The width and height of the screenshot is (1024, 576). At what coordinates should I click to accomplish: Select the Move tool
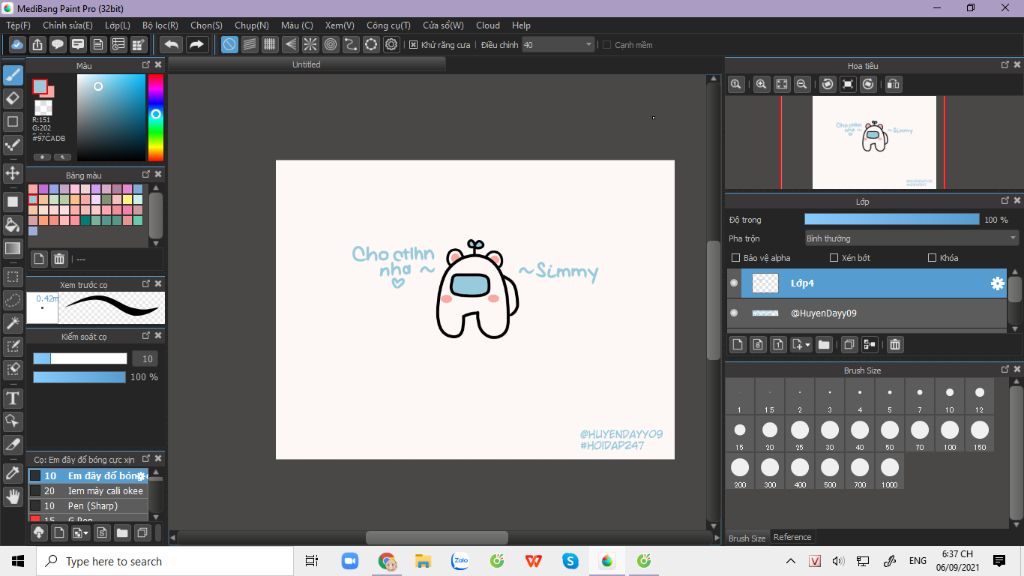(x=12, y=173)
